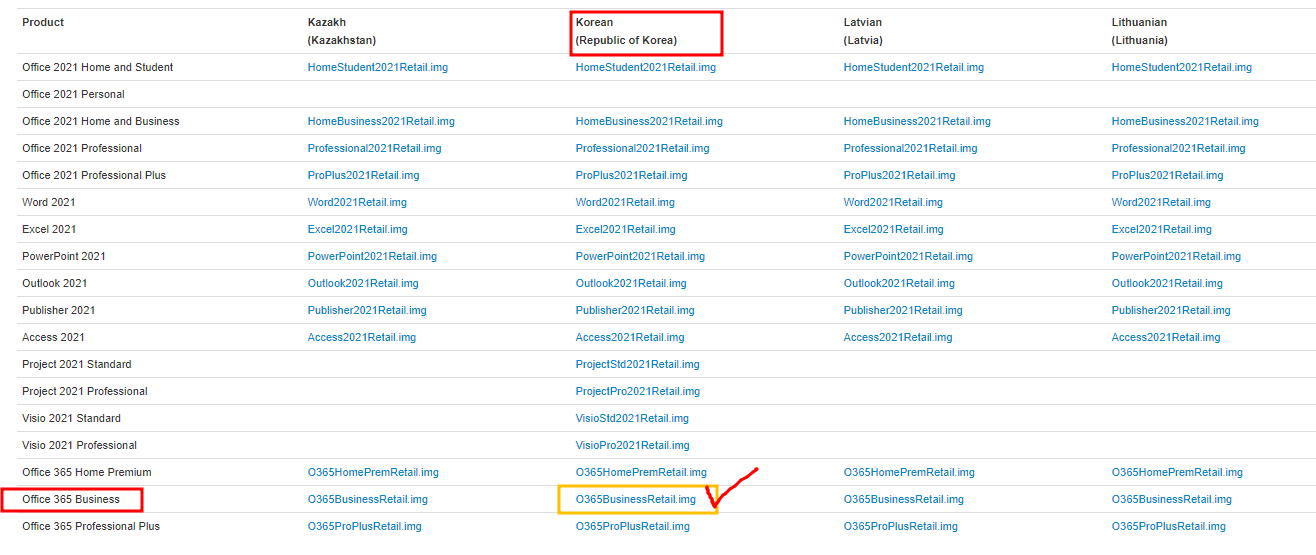Download Latvian O365ProPlusRetail.img
The image size is (1316, 555).
pyautogui.click(x=901, y=526)
